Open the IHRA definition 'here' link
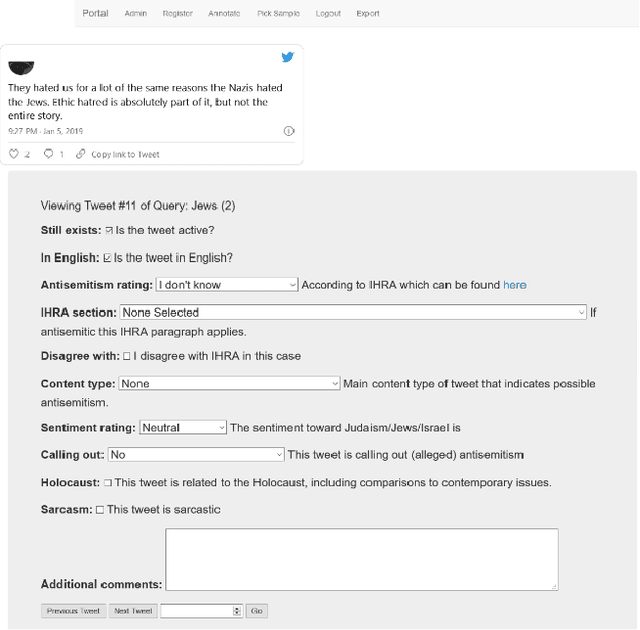This screenshot has height=630, width=640. click(514, 285)
